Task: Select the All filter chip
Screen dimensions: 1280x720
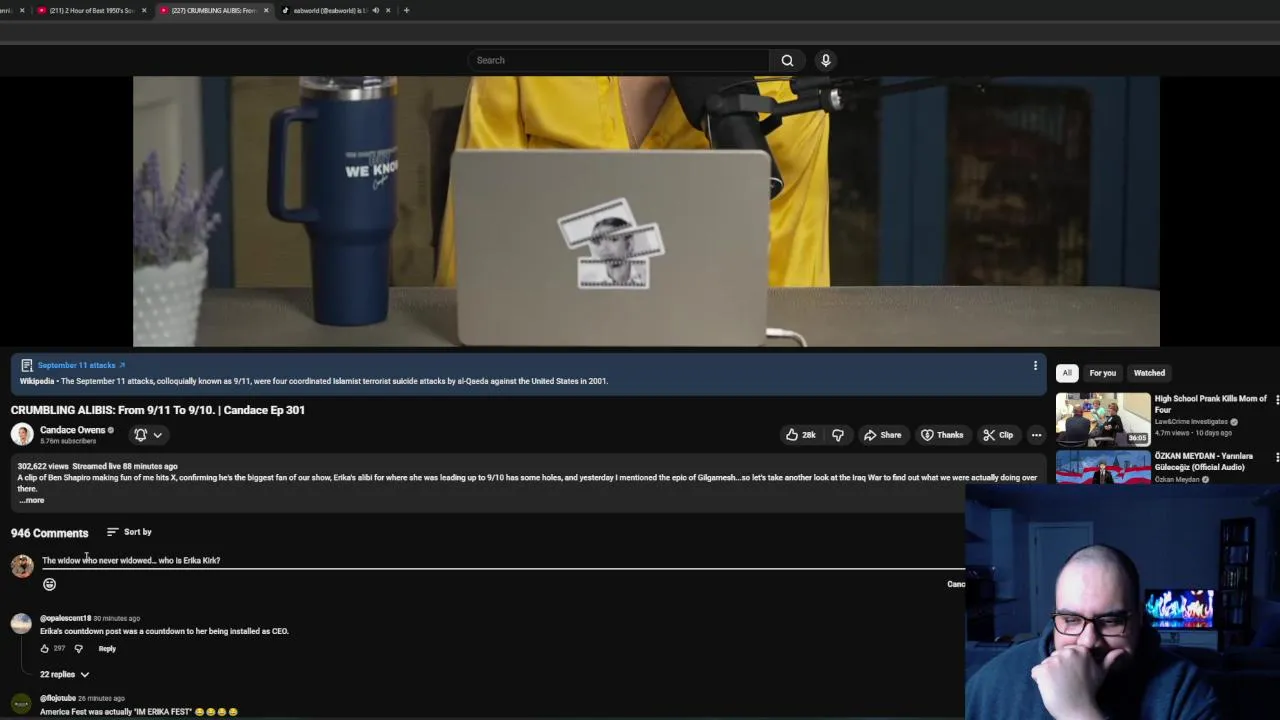Action: point(1067,373)
